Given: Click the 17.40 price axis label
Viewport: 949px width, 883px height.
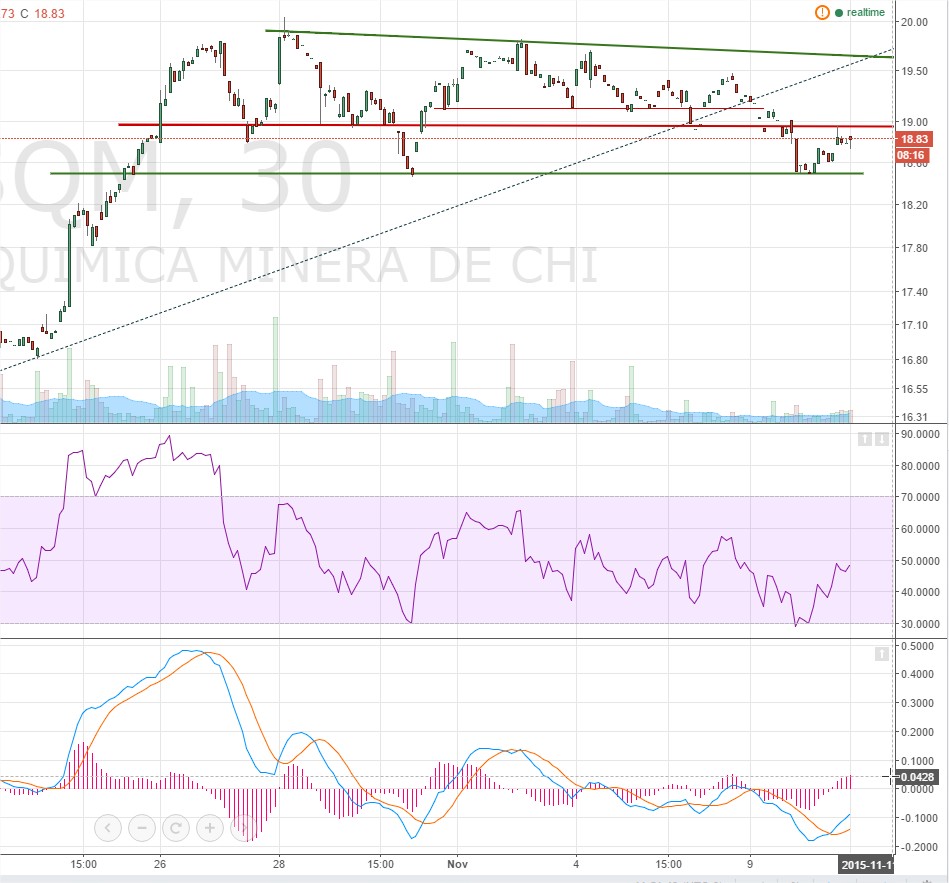Looking at the screenshot, I should point(914,292).
